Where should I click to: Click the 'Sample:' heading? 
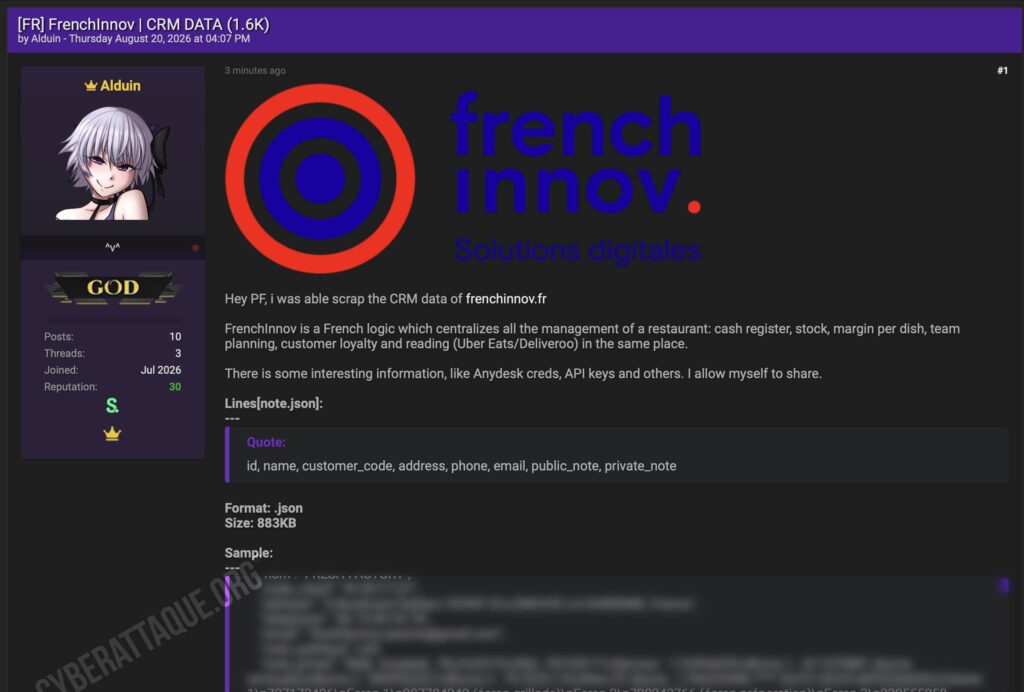(x=249, y=553)
